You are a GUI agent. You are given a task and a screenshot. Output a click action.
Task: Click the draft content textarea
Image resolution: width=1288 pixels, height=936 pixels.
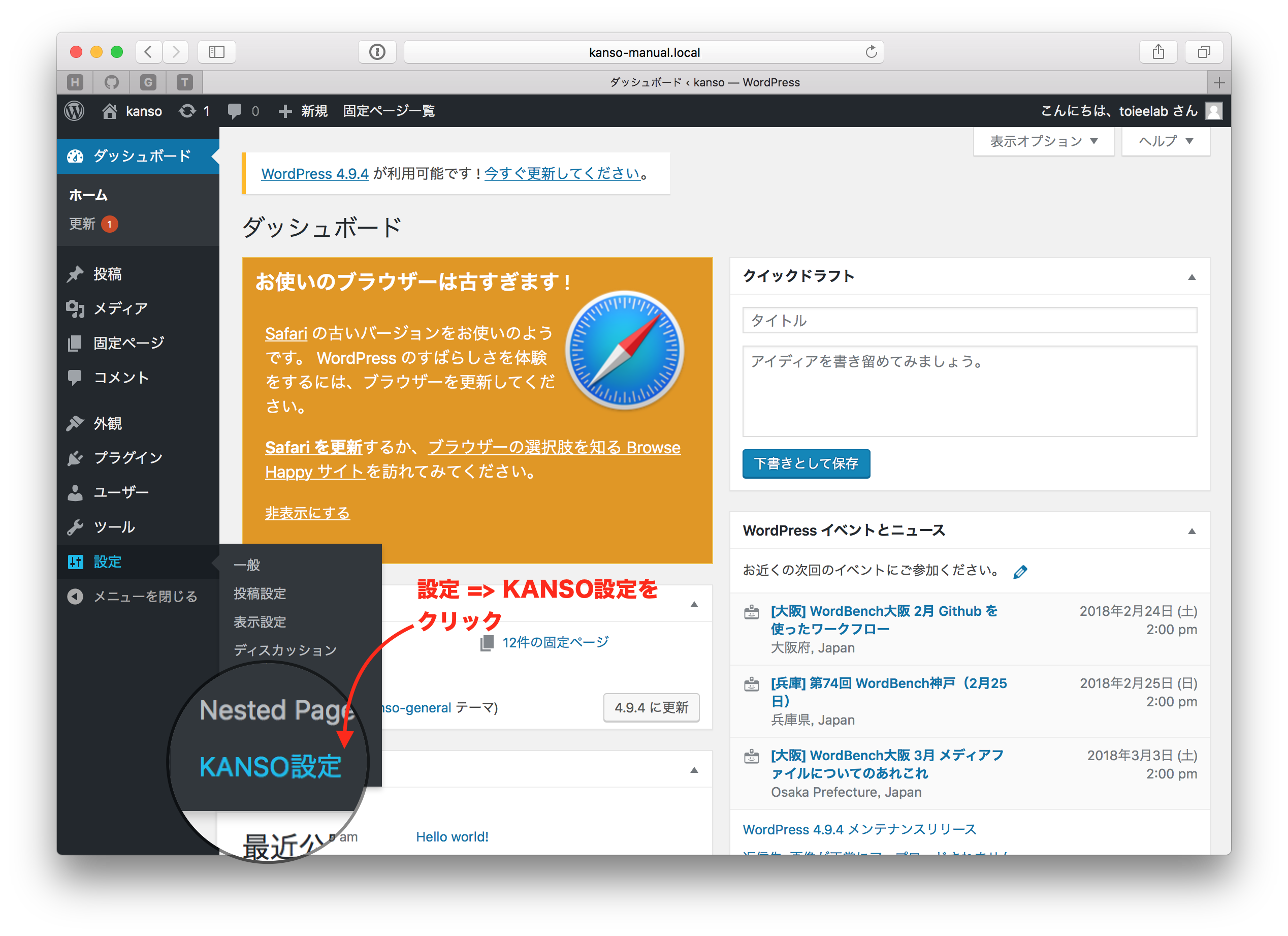(x=970, y=392)
